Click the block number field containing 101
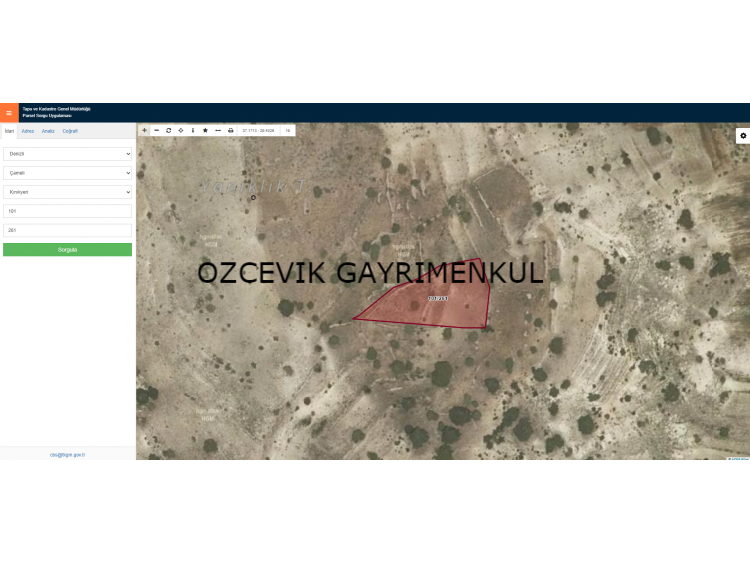This screenshot has width=750, height=562. coord(67,211)
